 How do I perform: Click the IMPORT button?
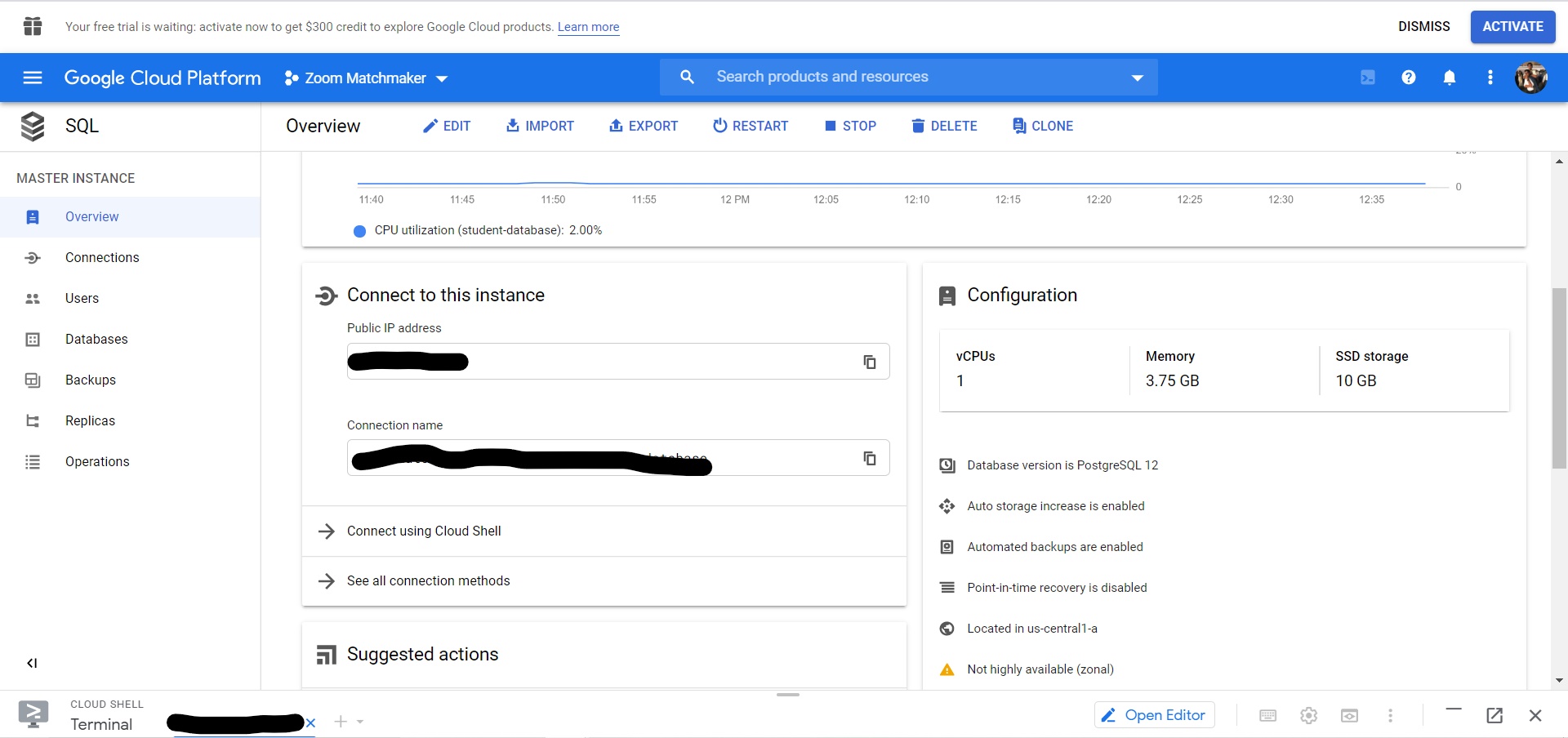[540, 126]
